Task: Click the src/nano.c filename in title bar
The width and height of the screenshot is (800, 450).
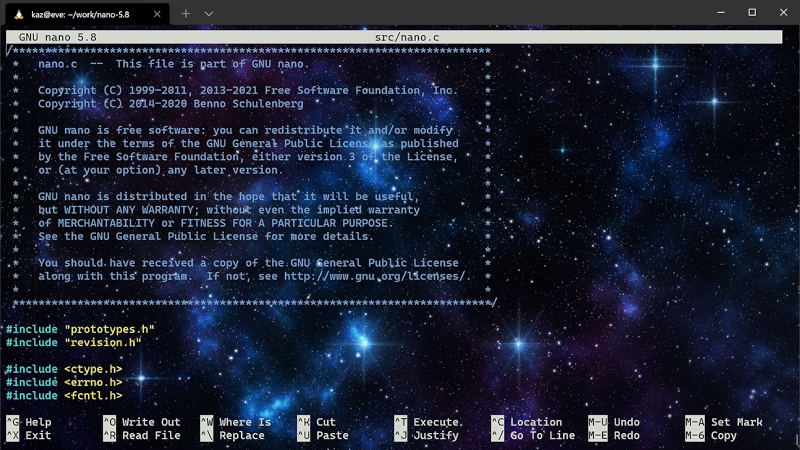Action: pyautogui.click(x=407, y=37)
